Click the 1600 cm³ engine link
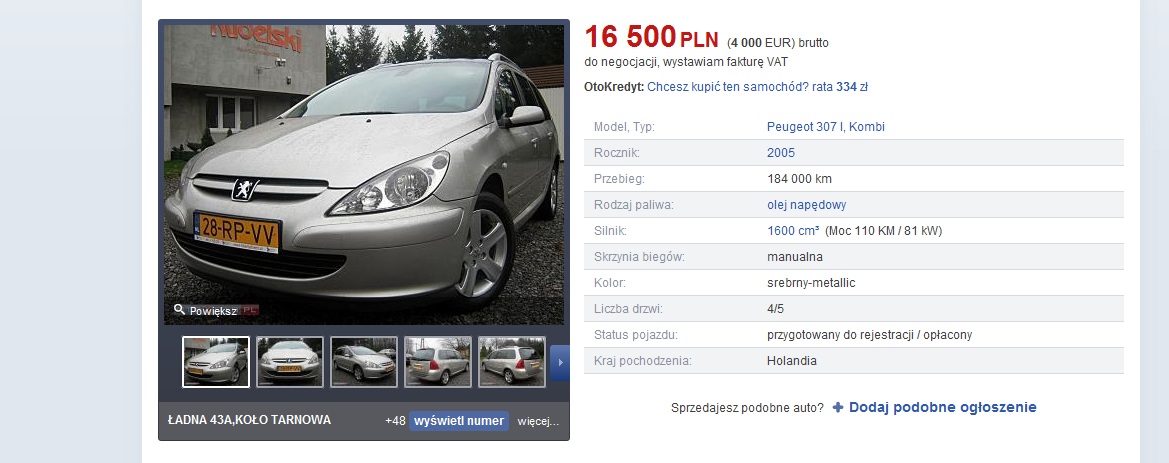The image size is (1169, 463). click(x=793, y=231)
